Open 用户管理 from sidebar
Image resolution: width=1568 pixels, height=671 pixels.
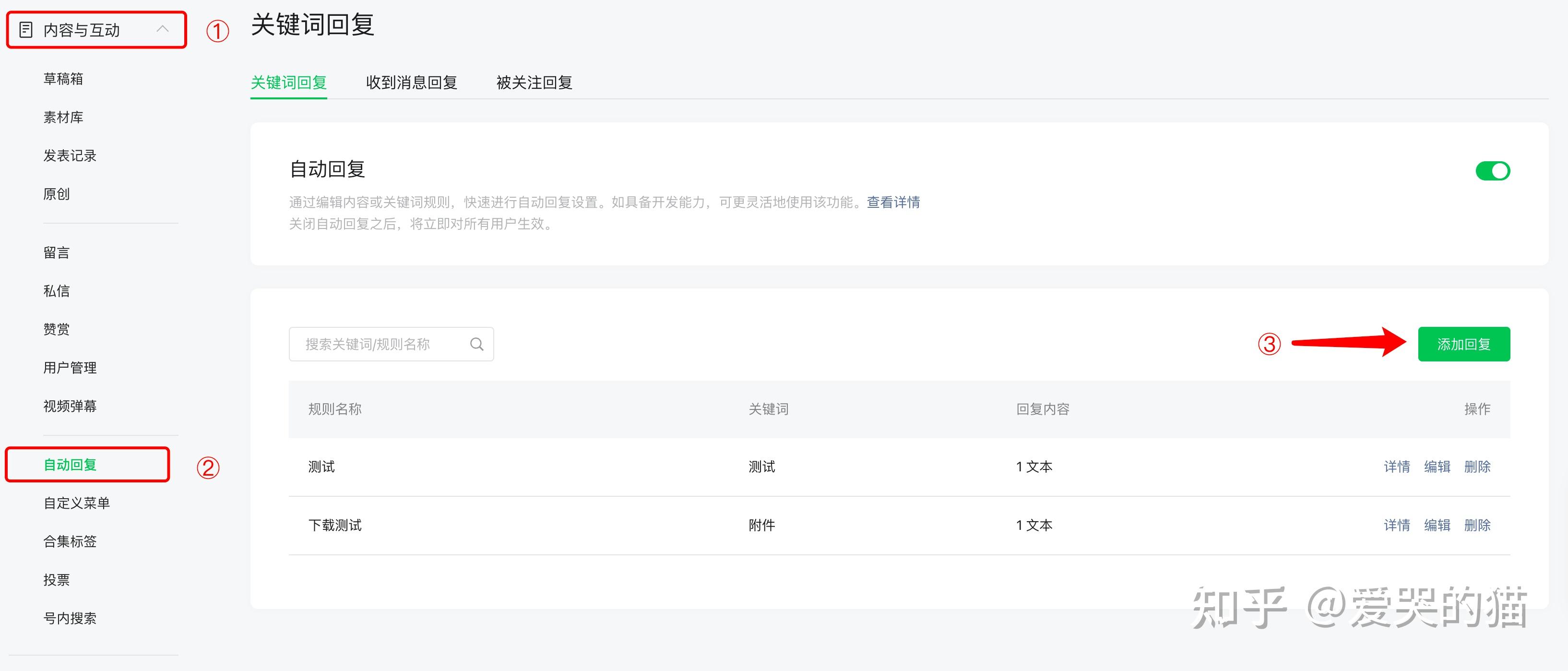(x=70, y=368)
